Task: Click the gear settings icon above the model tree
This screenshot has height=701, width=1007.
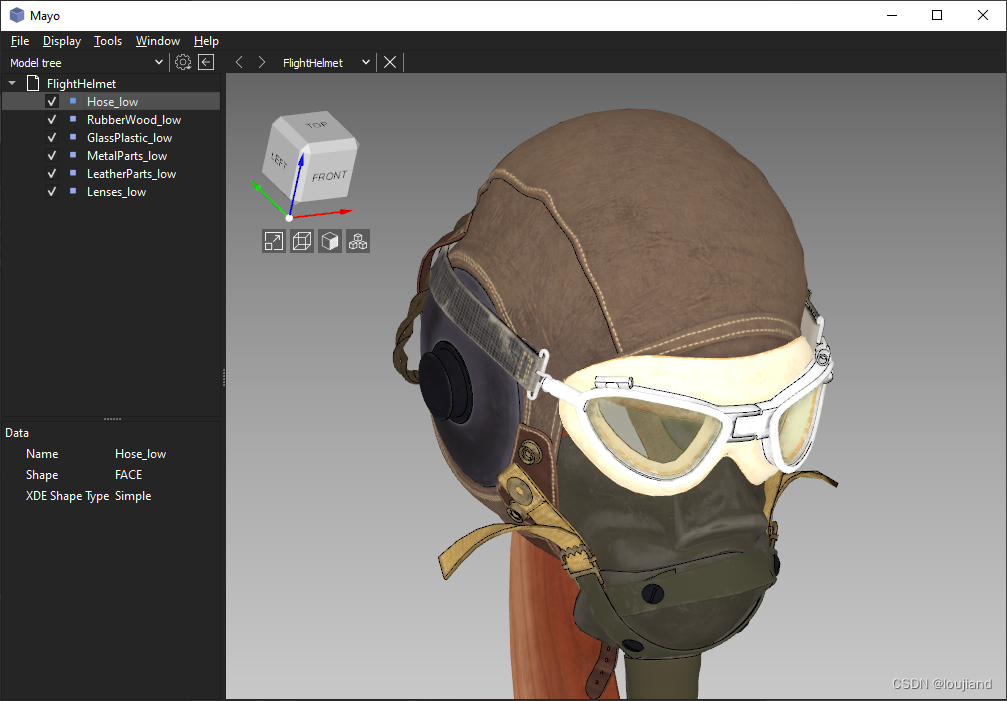Action: (x=182, y=61)
